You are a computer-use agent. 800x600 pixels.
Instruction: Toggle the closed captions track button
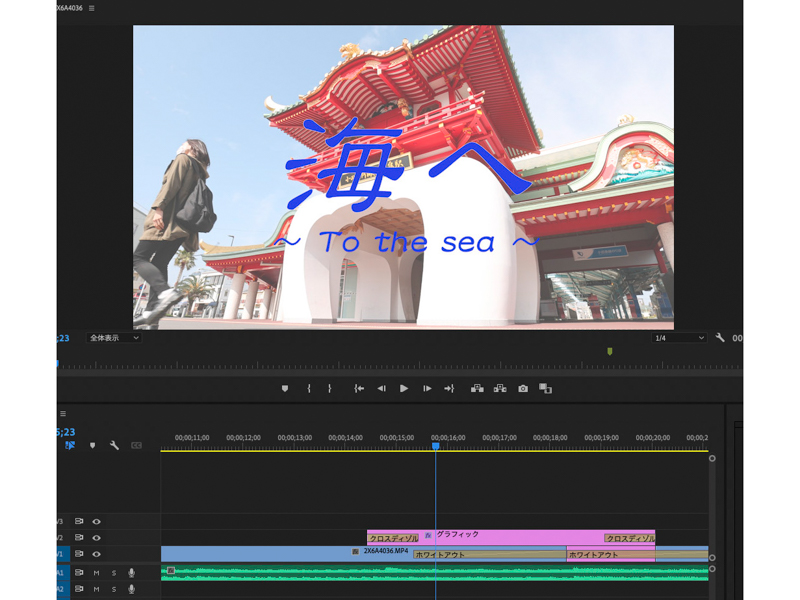[136, 445]
